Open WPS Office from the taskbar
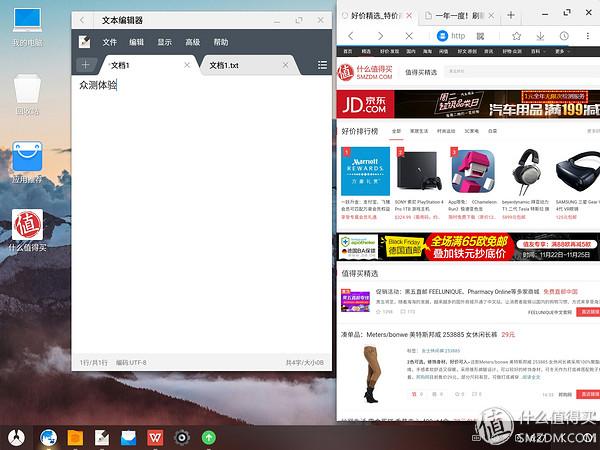 click(155, 437)
